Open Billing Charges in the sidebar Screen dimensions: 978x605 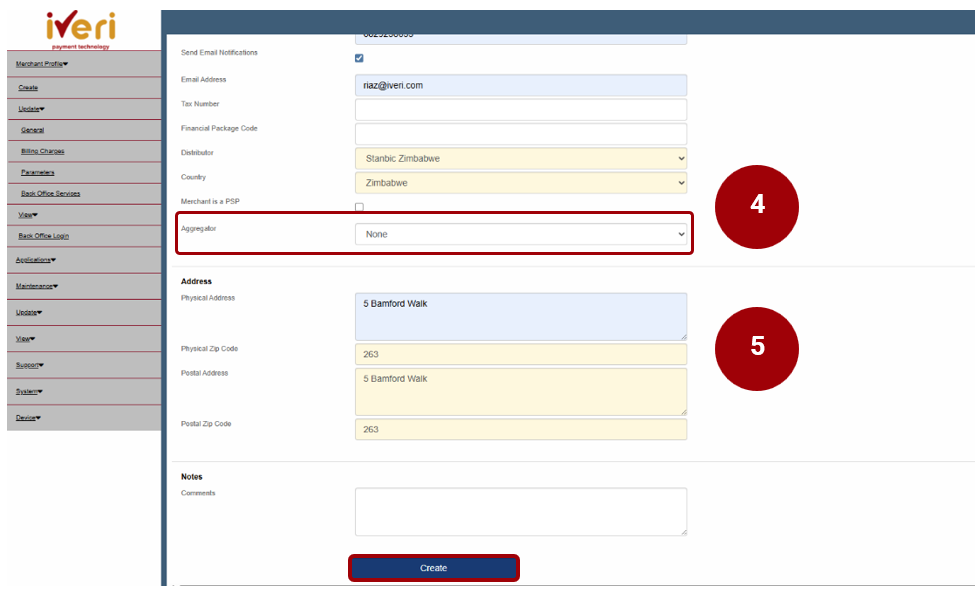42,151
